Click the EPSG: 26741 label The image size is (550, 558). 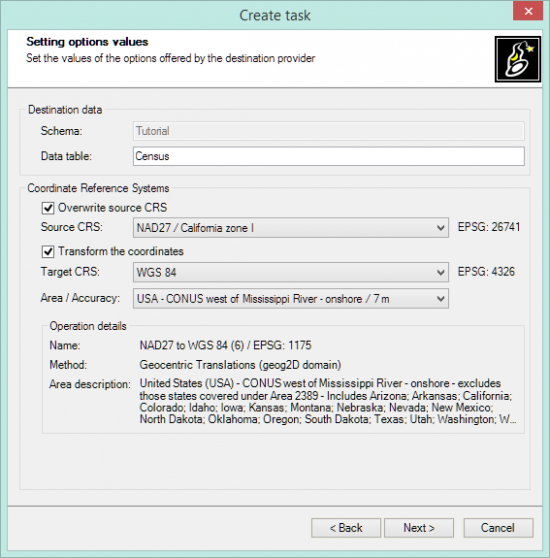[x=489, y=227]
